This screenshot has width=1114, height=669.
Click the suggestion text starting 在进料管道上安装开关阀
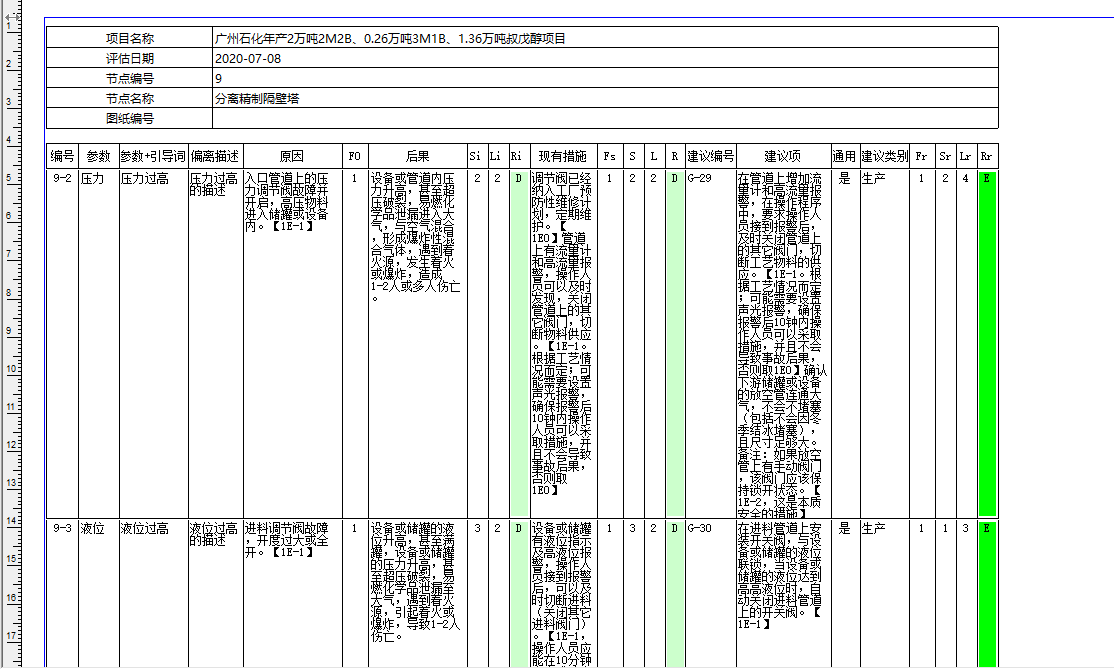click(780, 576)
